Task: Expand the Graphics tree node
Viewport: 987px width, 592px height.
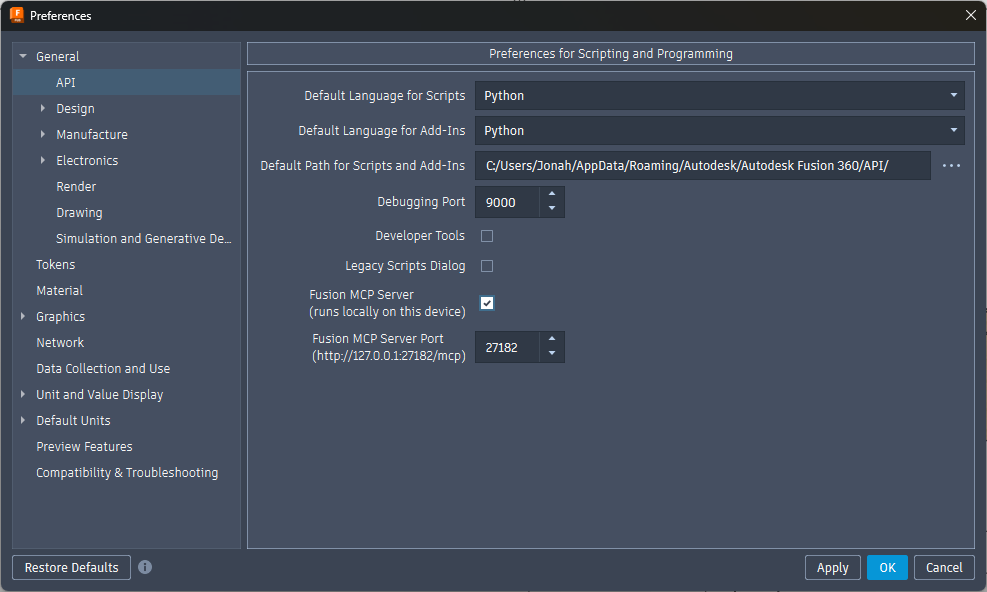Action: [x=23, y=316]
